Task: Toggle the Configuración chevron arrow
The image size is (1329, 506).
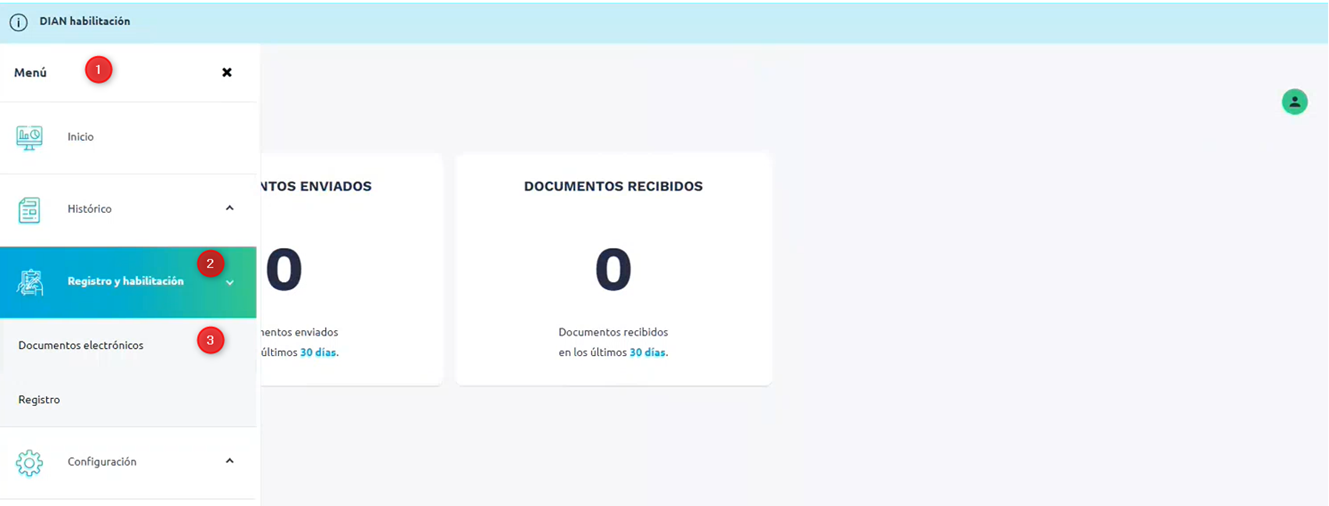Action: (x=229, y=461)
